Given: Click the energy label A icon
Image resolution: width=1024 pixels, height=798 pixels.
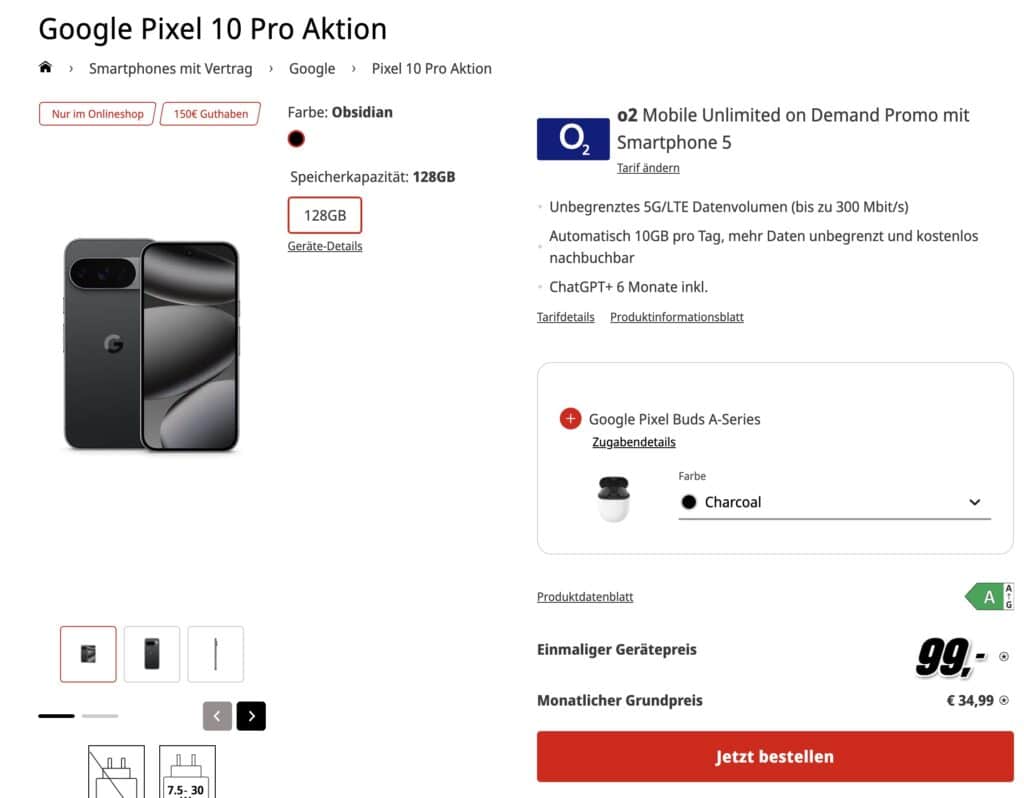Looking at the screenshot, I should [989, 597].
